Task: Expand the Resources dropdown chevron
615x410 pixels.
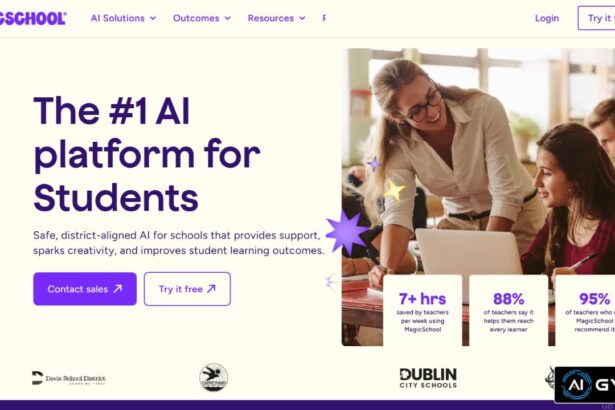Action: click(302, 18)
